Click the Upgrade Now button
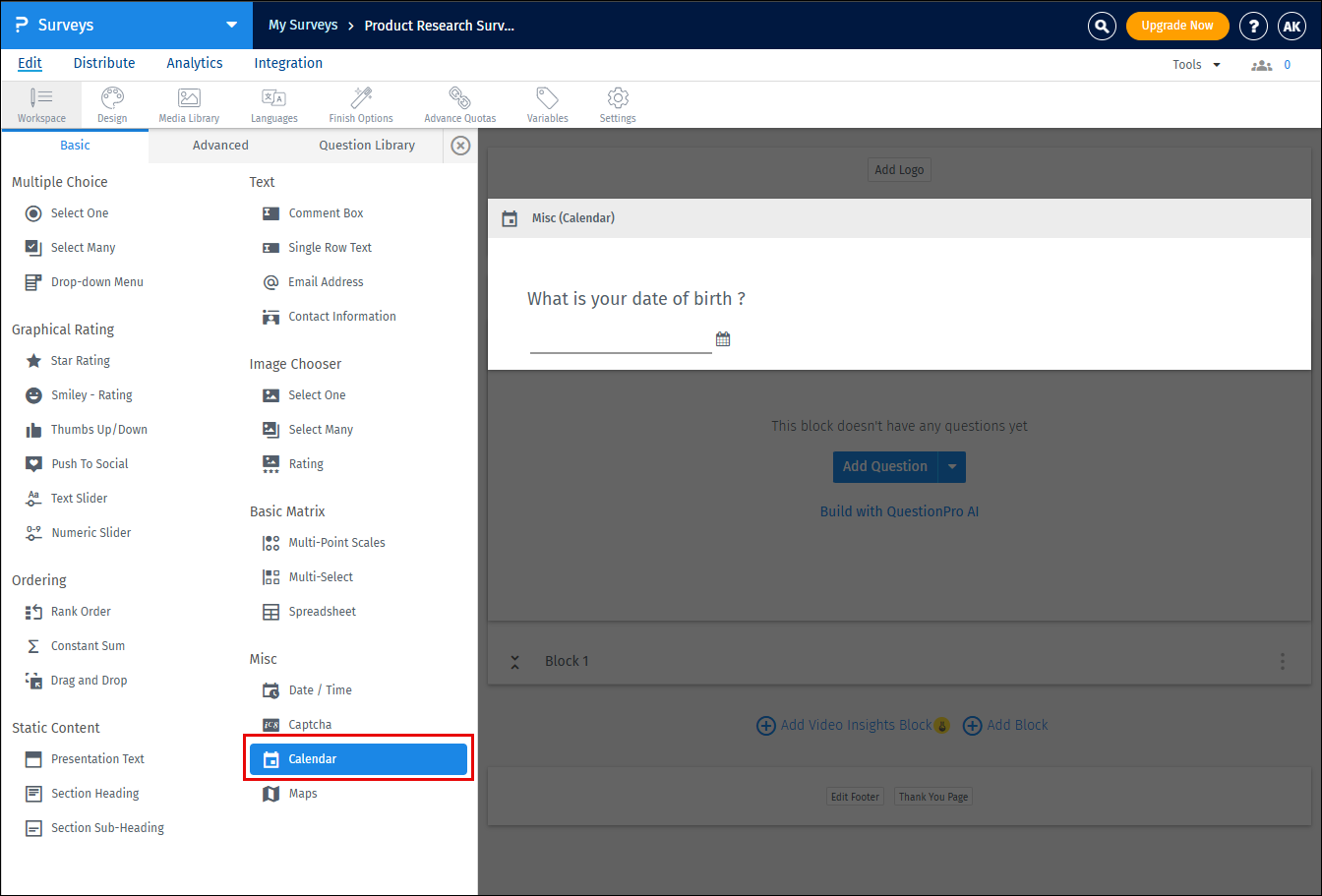Screen dimensions: 1322x896 click(1176, 26)
